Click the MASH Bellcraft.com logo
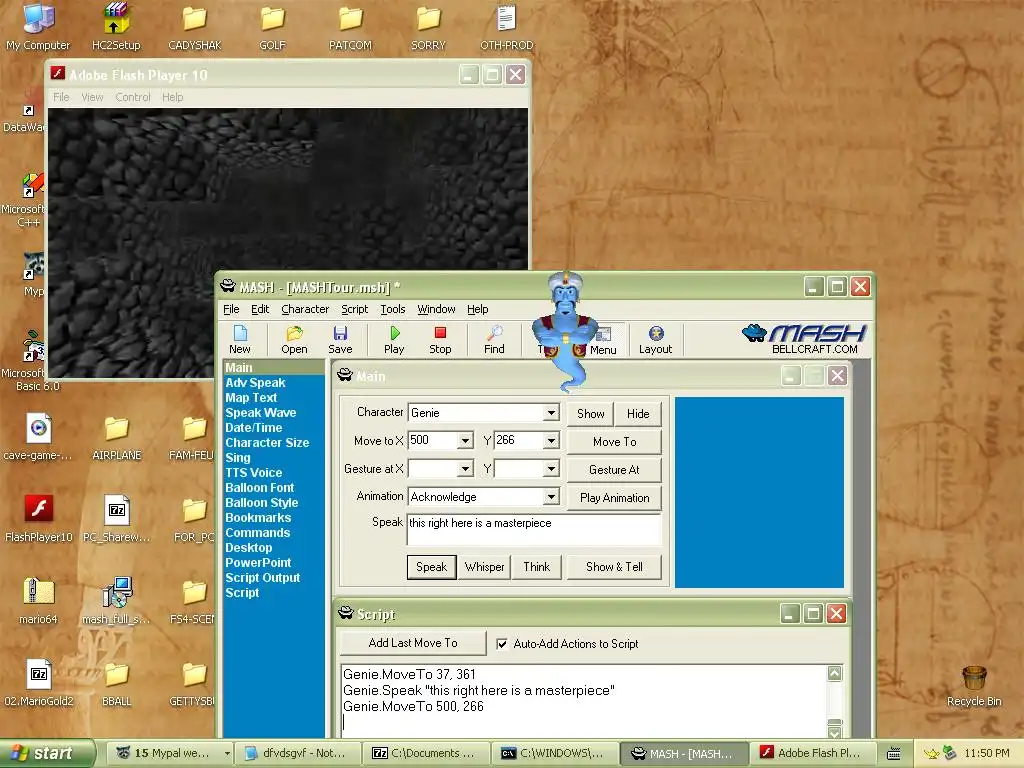The height and width of the screenshot is (768, 1024). (805, 339)
